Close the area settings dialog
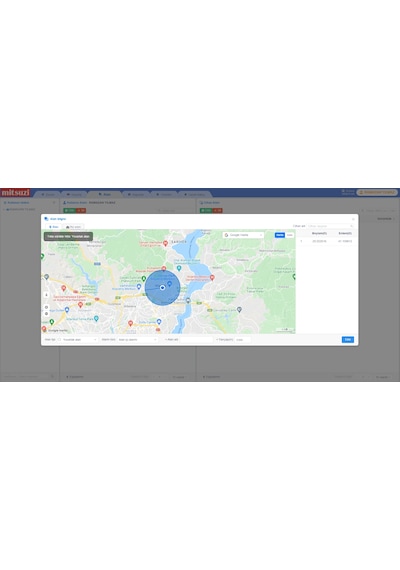 [x=353, y=219]
